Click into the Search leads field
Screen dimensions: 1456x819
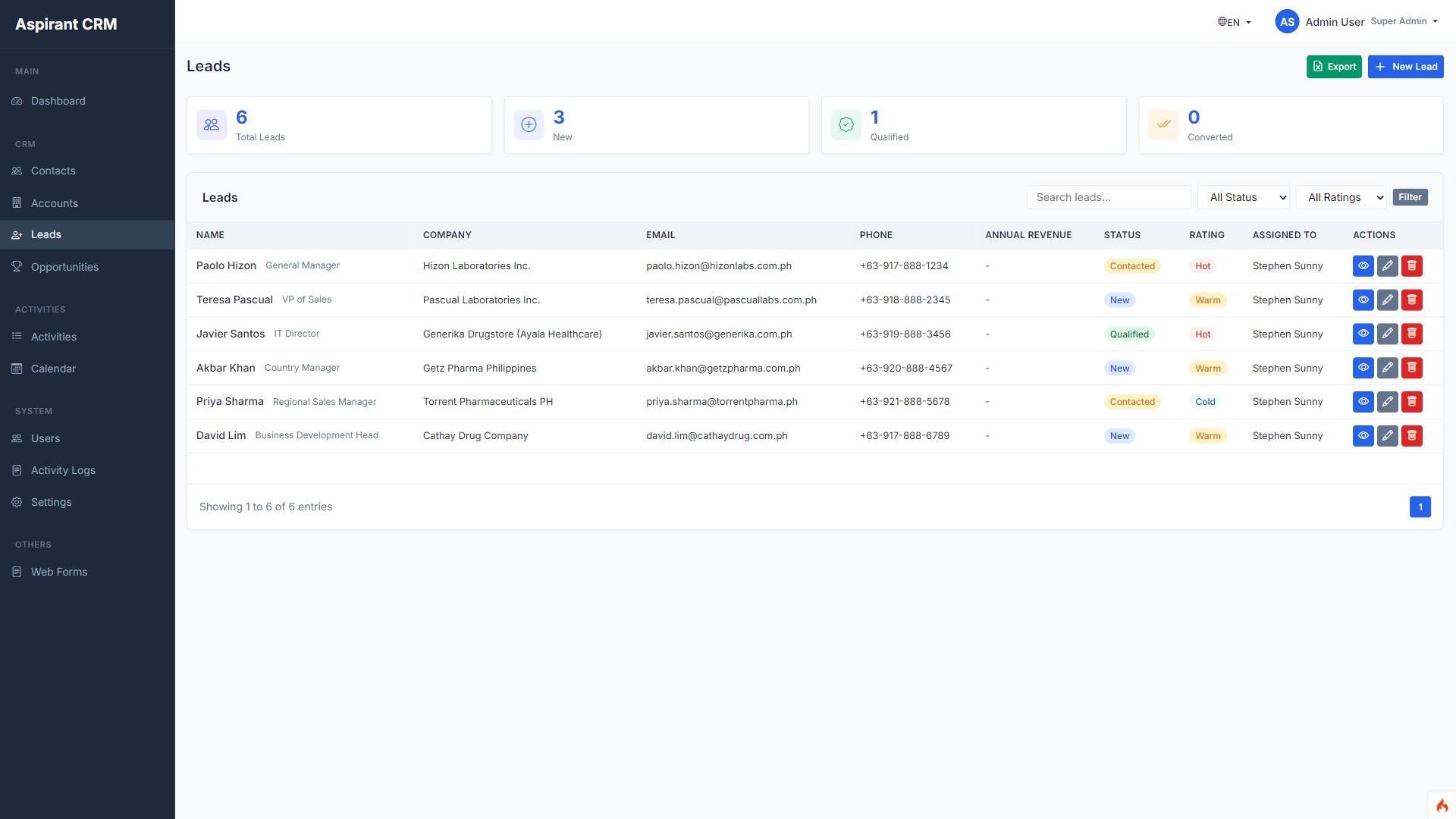coord(1108,197)
